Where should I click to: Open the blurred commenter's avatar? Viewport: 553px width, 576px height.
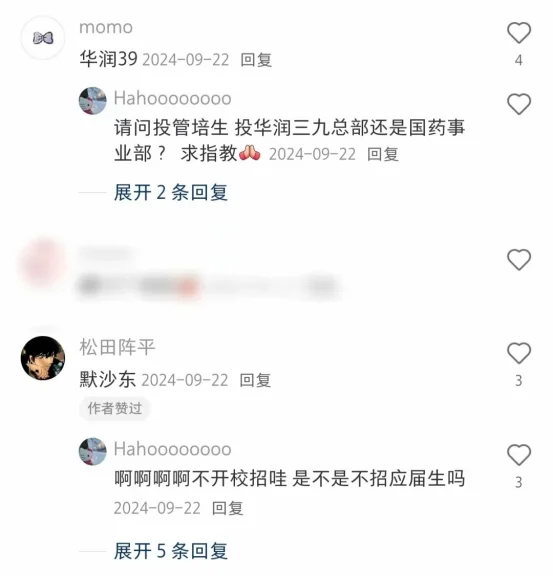43,263
